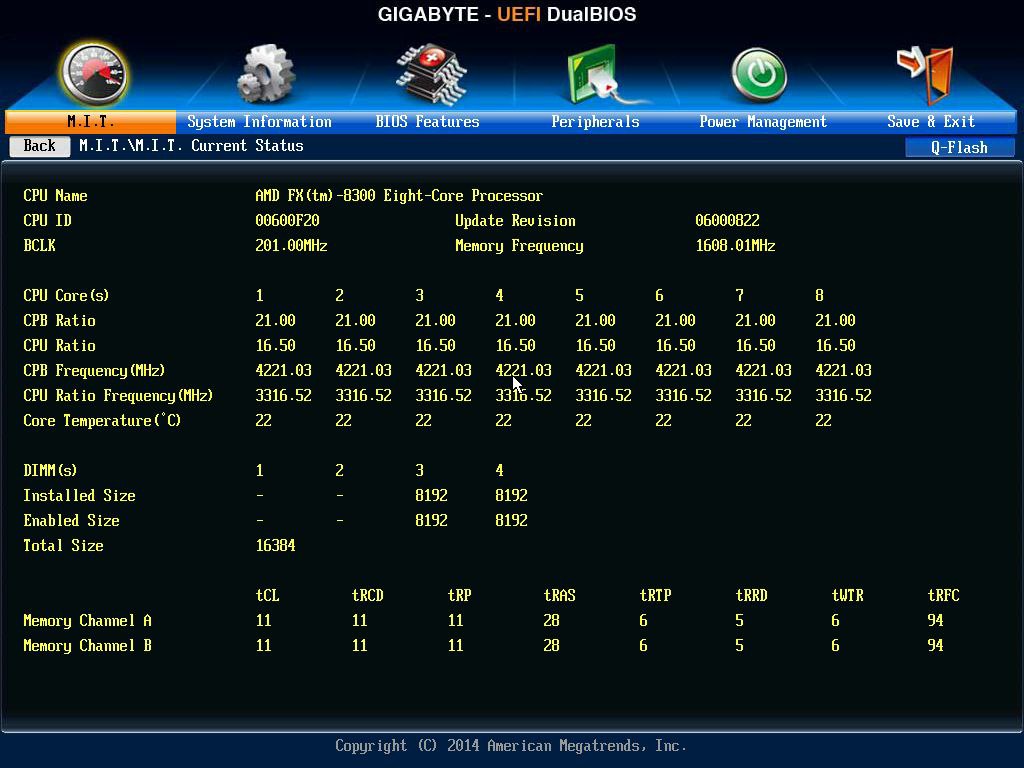Click the tRAS column header

click(559, 596)
